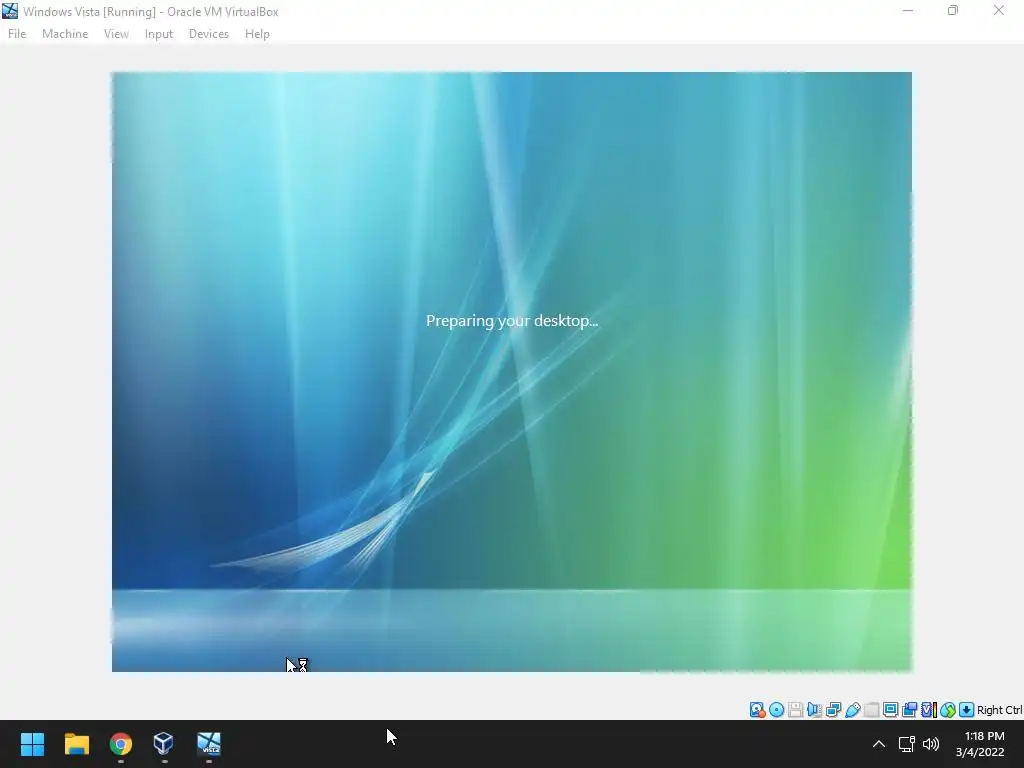Click the optical drive indicator icon
The width and height of the screenshot is (1024, 768).
point(776,710)
